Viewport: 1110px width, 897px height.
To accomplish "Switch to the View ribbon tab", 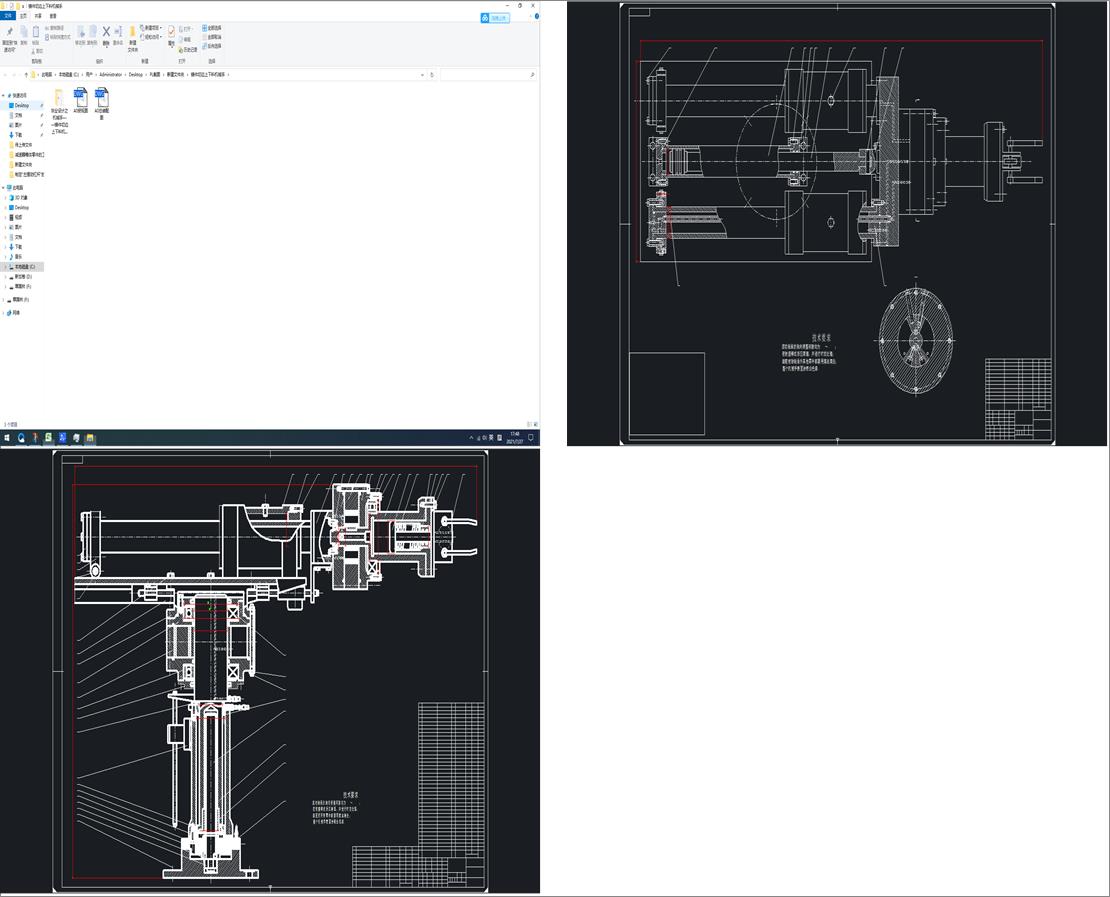I will [x=53, y=16].
